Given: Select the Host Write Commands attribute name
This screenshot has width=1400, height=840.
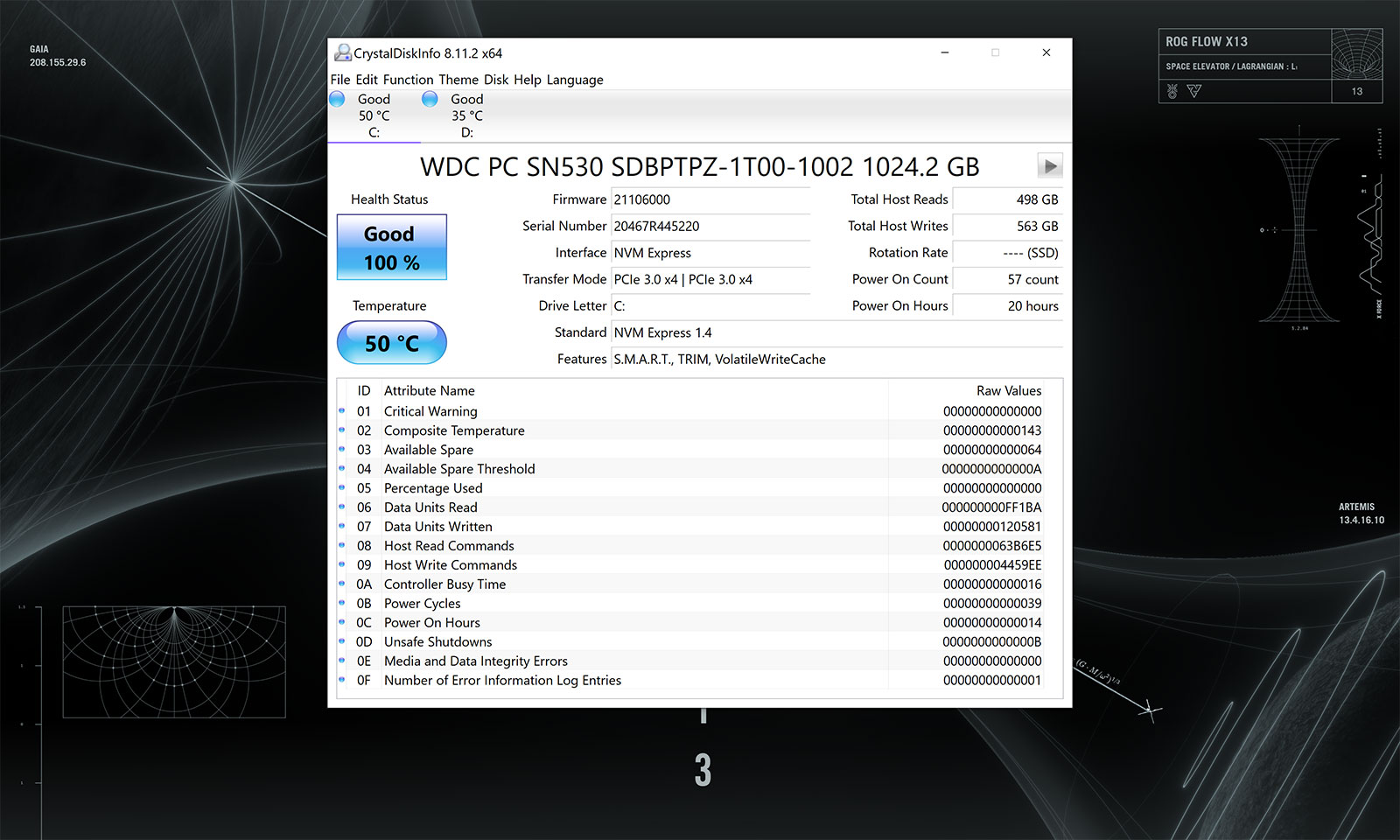Looking at the screenshot, I should pyautogui.click(x=451, y=565).
